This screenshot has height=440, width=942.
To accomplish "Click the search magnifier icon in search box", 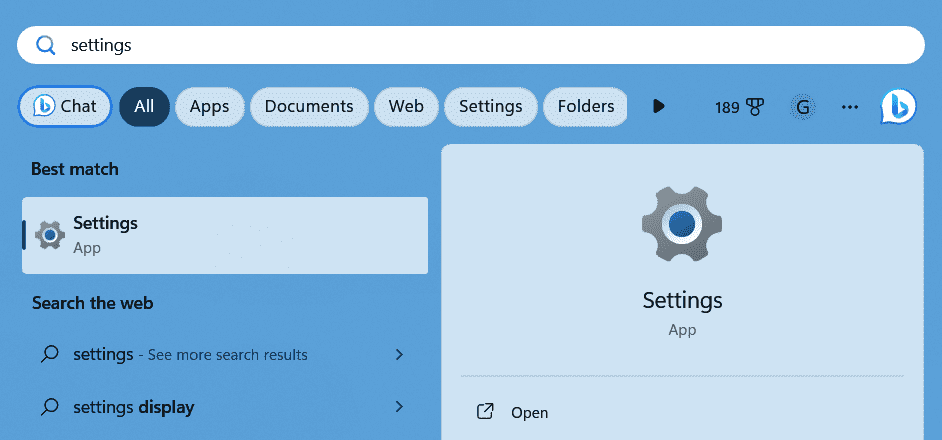I will tap(46, 45).
